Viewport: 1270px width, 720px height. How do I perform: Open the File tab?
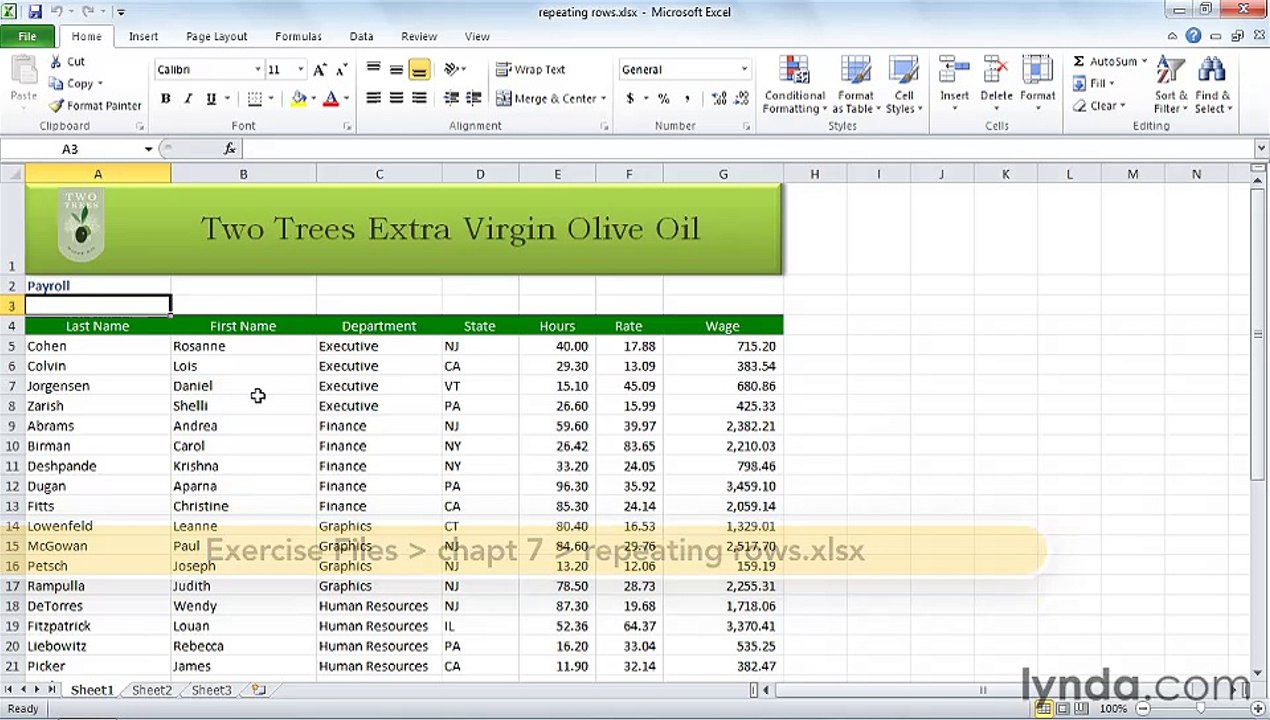[x=28, y=36]
